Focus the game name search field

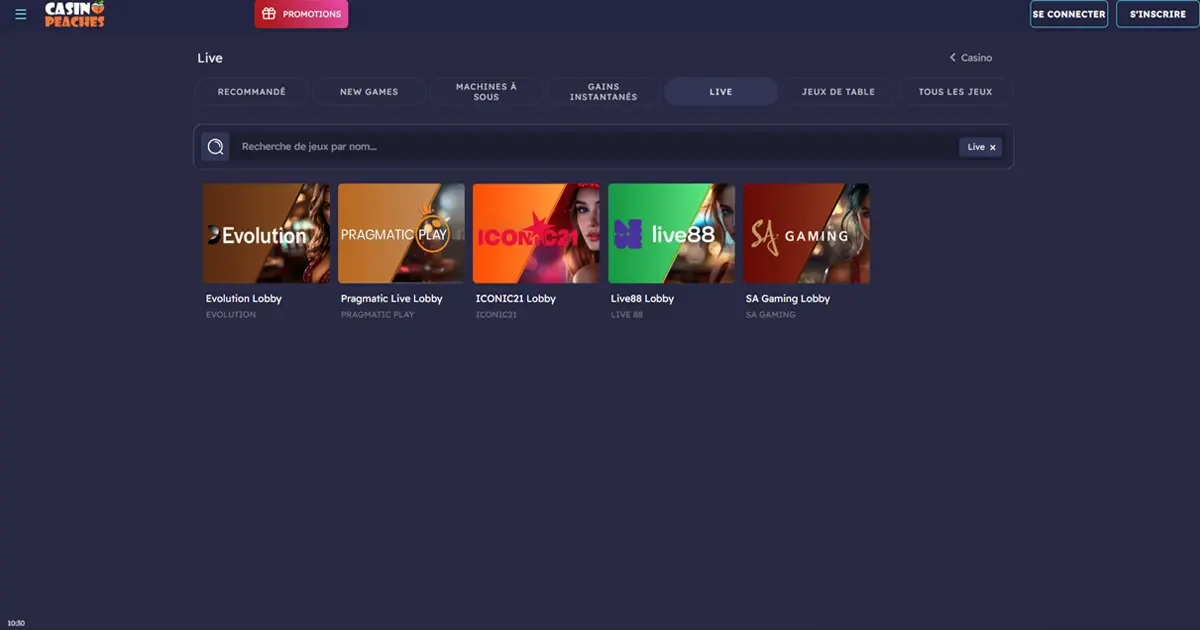coord(595,147)
